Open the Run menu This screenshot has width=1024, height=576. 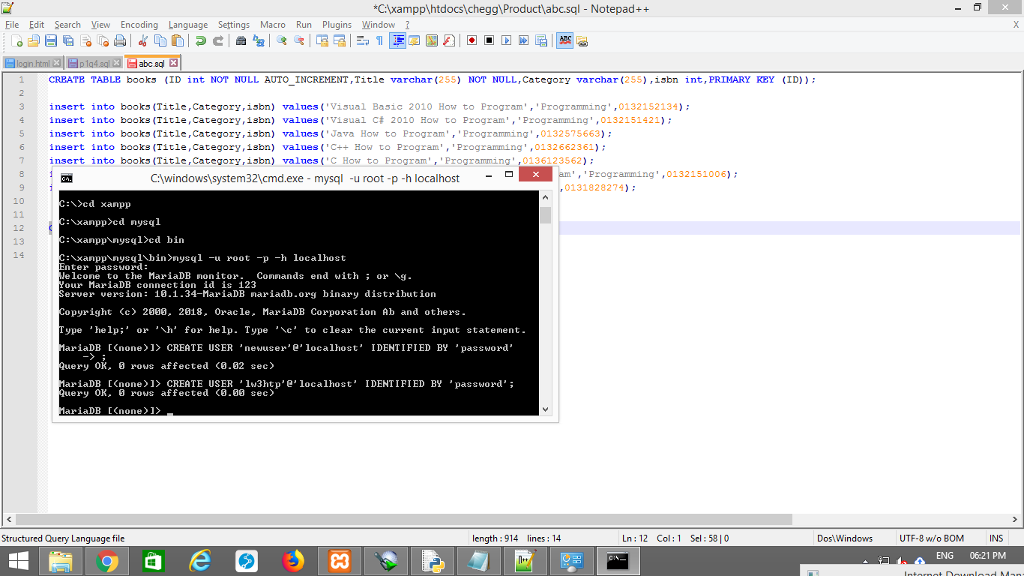coord(304,25)
